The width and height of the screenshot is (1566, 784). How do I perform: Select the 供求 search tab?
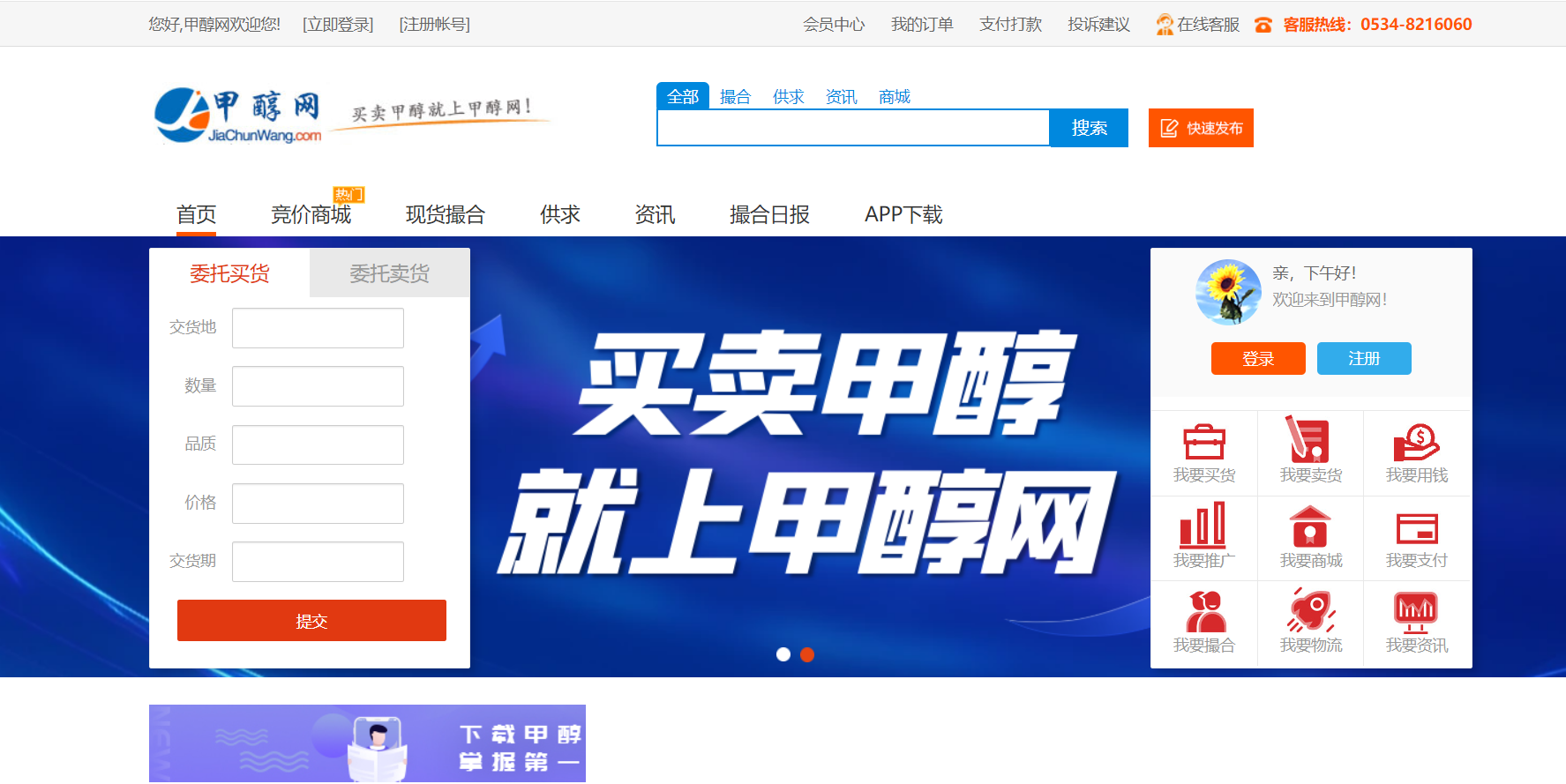tap(788, 96)
